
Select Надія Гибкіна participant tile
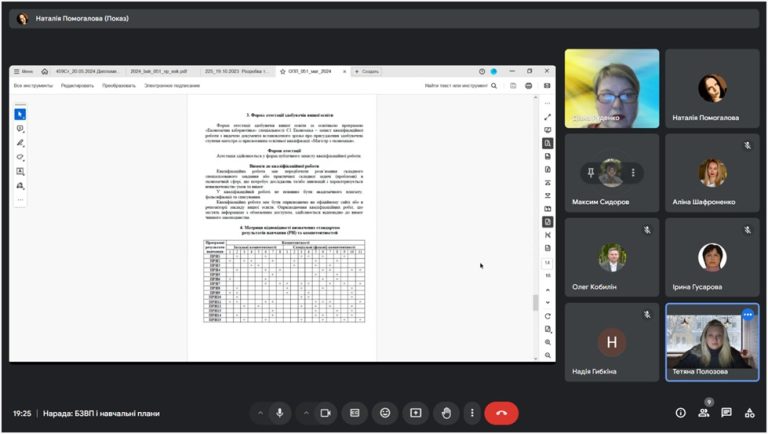click(x=612, y=342)
